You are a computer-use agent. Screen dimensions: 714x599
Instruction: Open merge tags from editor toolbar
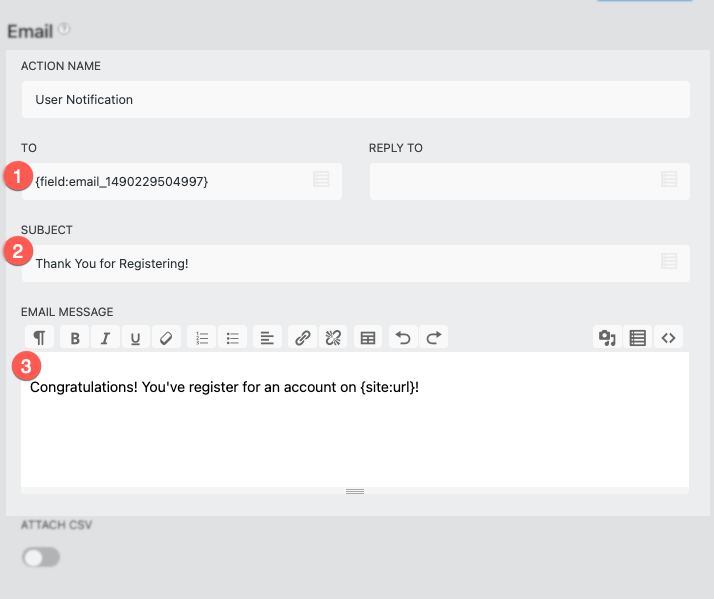(x=637, y=338)
